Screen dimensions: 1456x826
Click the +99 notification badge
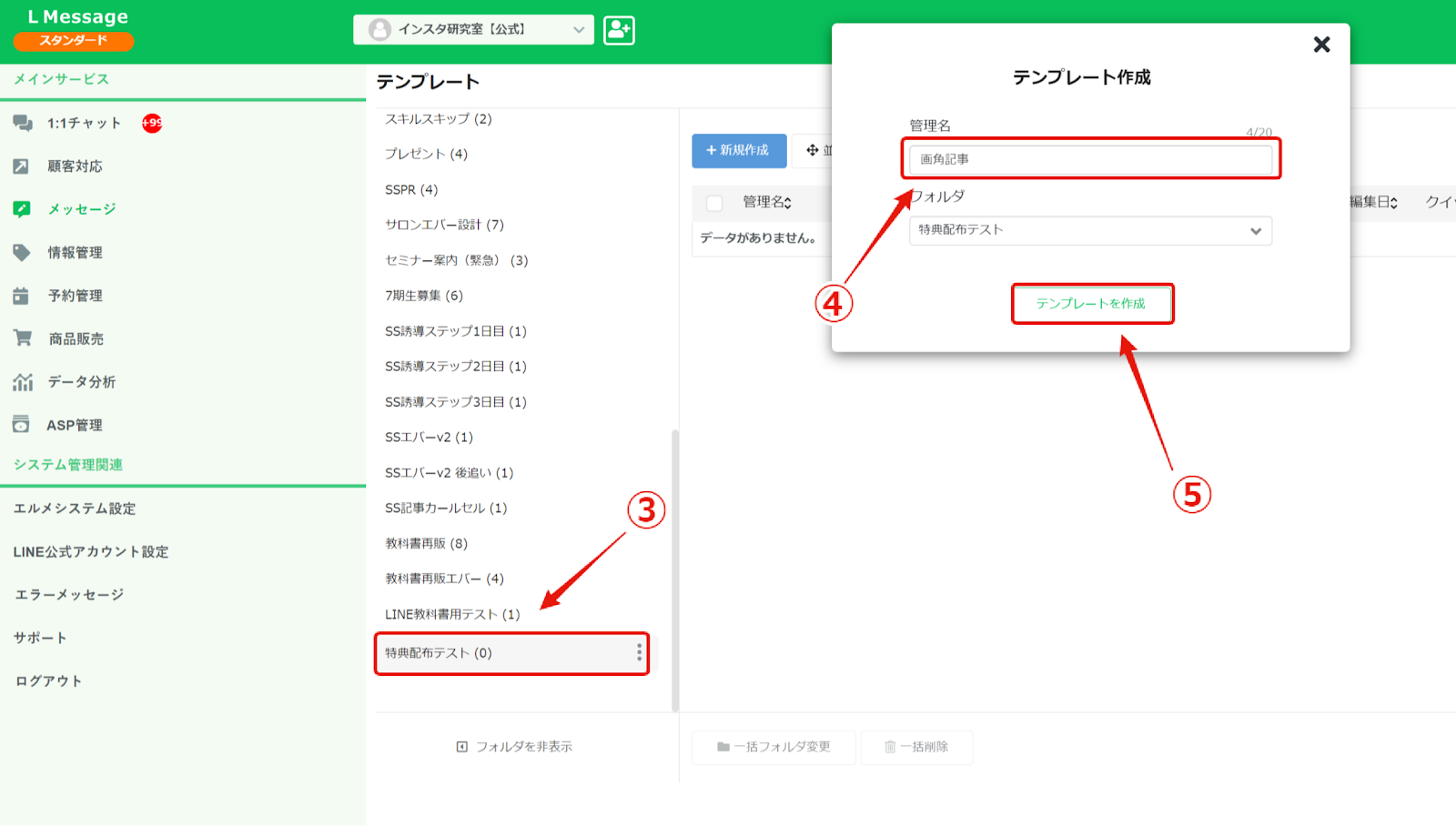point(152,123)
